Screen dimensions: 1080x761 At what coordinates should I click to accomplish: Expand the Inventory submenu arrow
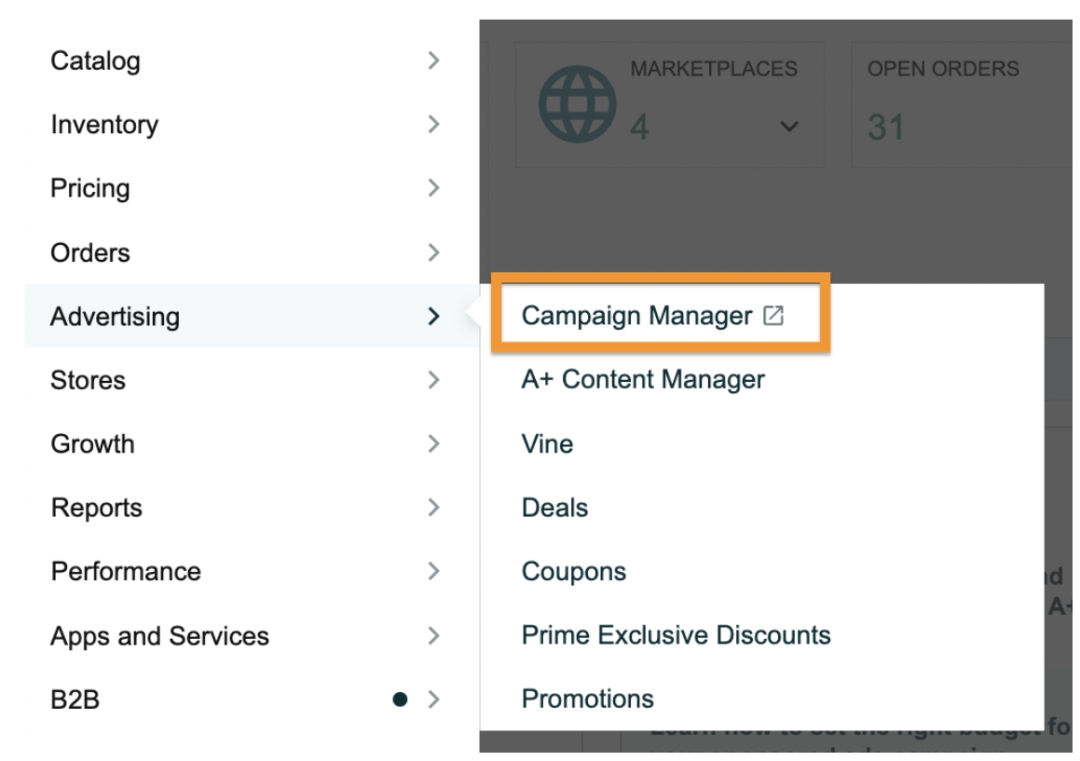coord(433,125)
